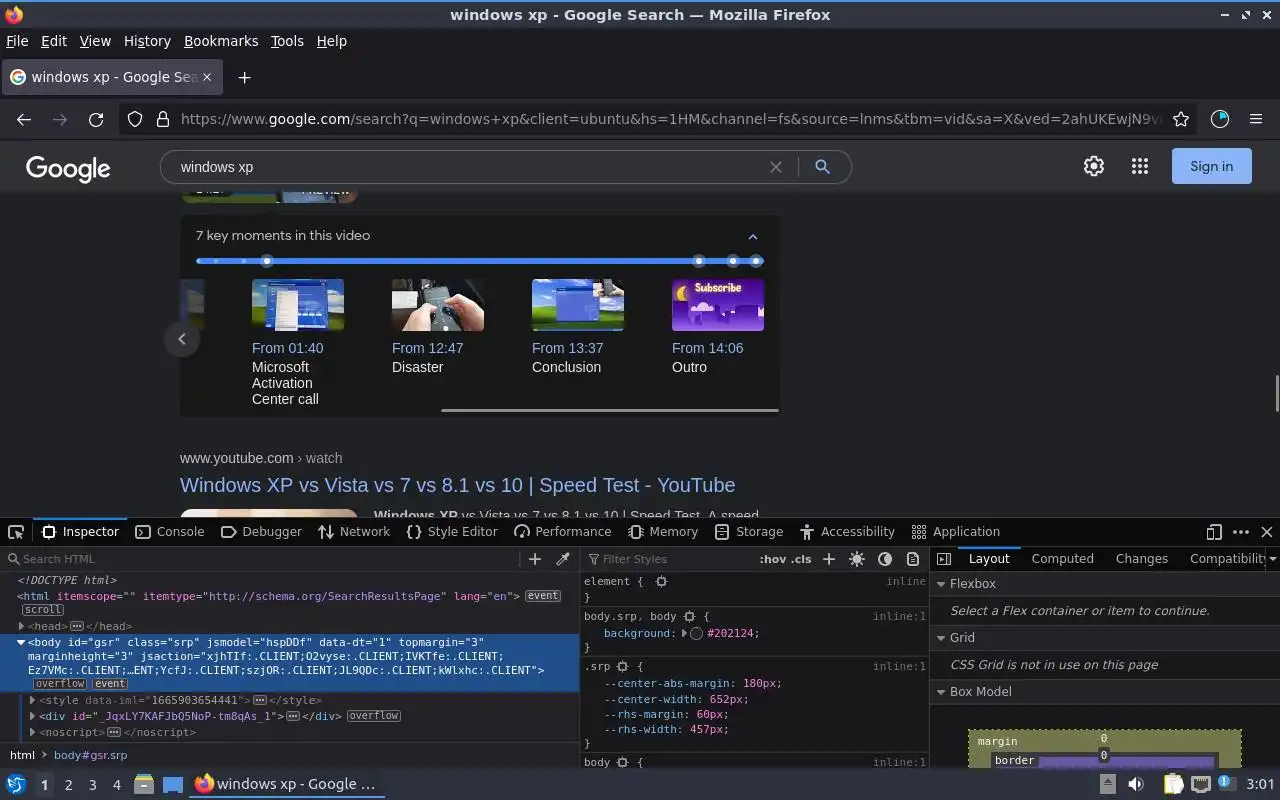
Task: Click the event badge on html element
Action: click(543, 596)
